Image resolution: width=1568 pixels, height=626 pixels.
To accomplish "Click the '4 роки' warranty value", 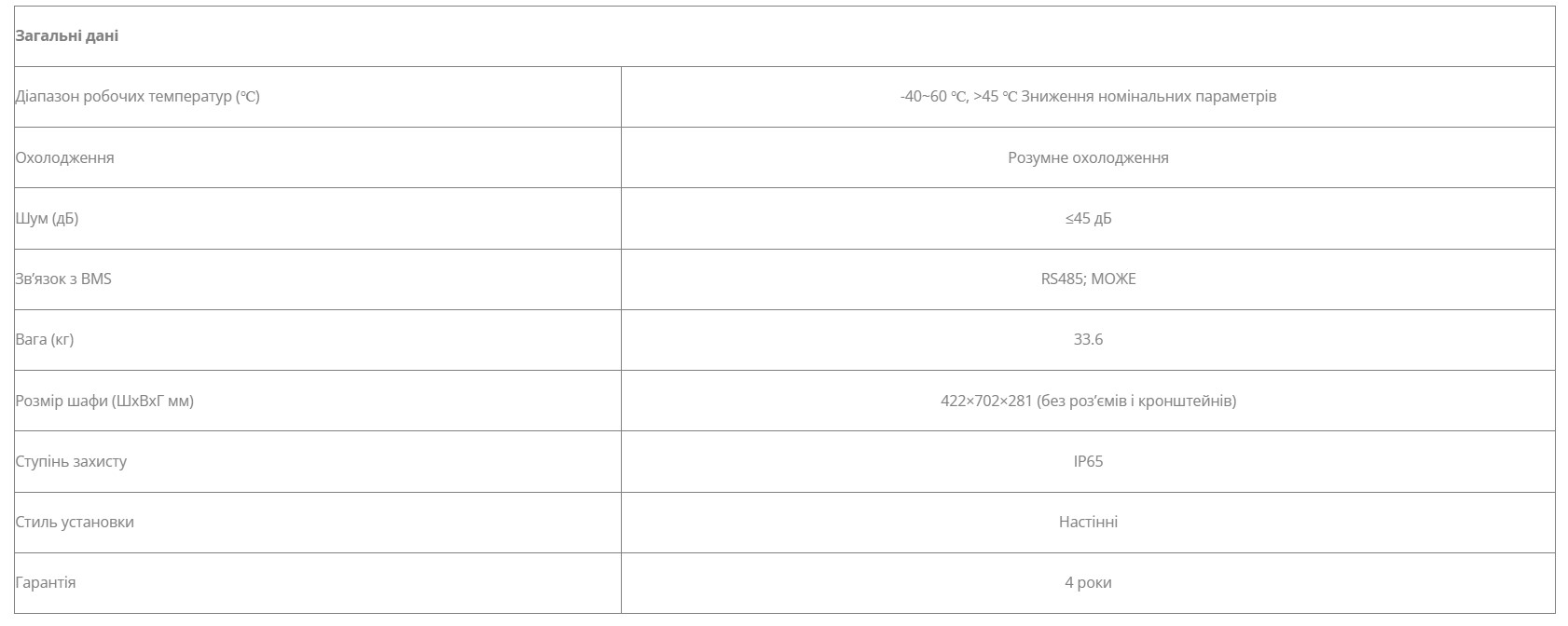I will point(1088,582).
